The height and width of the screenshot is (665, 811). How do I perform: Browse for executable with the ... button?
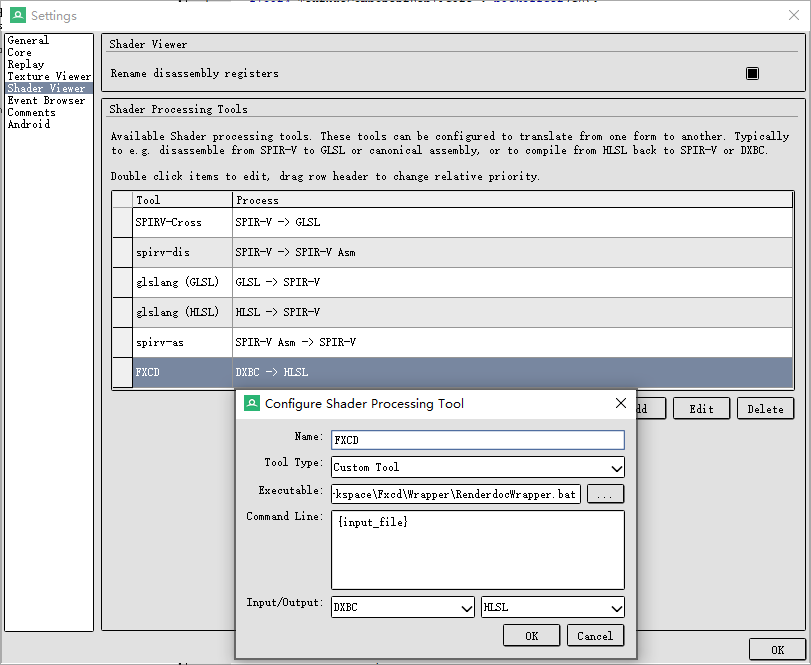[605, 494]
